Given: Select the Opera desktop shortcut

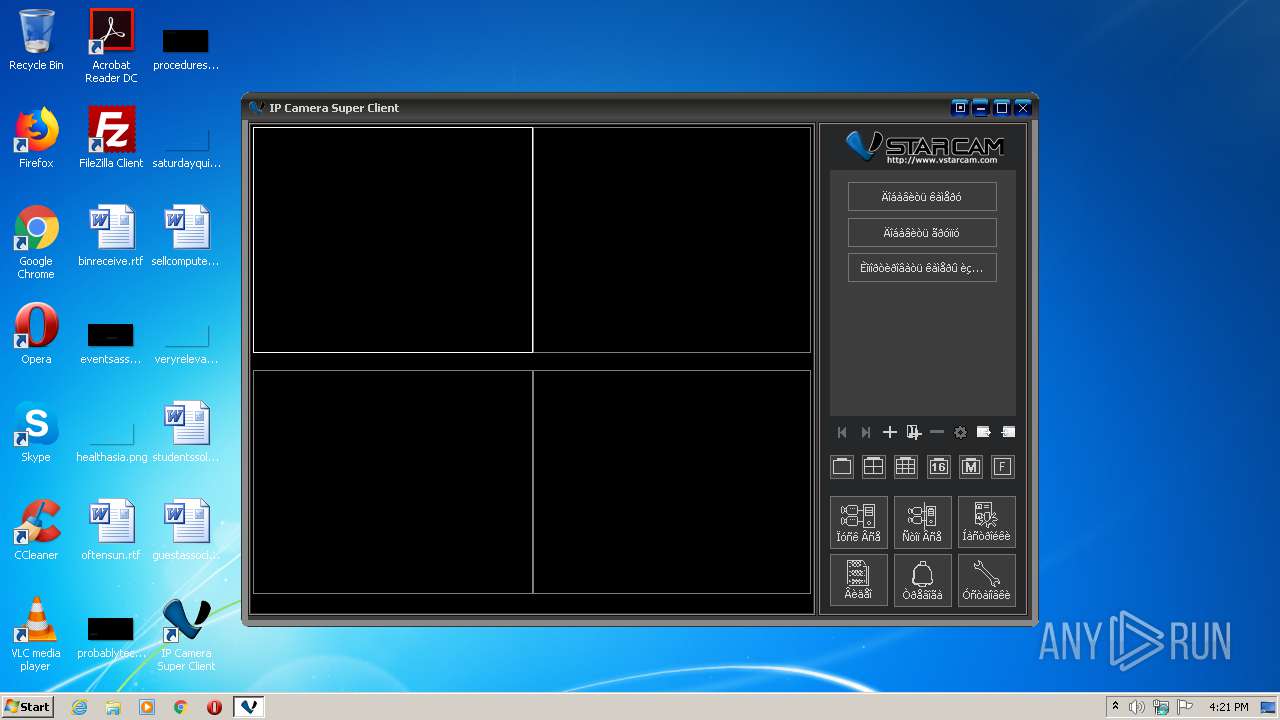Looking at the screenshot, I should [x=36, y=333].
